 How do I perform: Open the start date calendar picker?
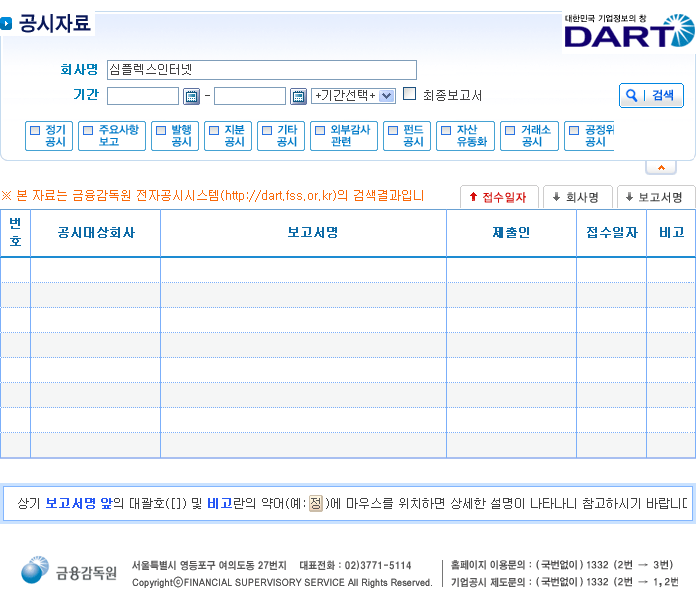192,96
